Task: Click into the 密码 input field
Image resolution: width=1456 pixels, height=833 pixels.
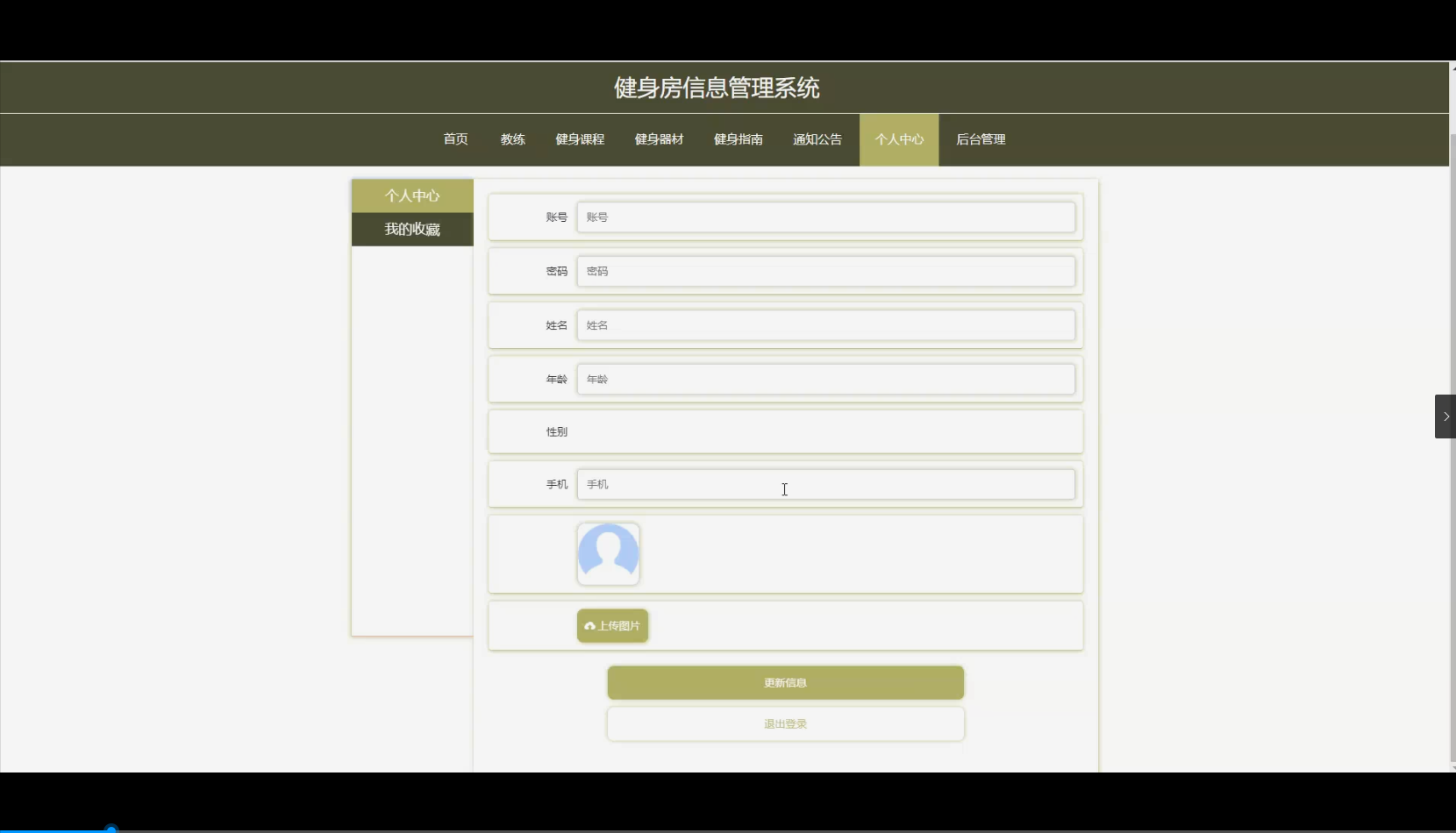Action: point(825,271)
